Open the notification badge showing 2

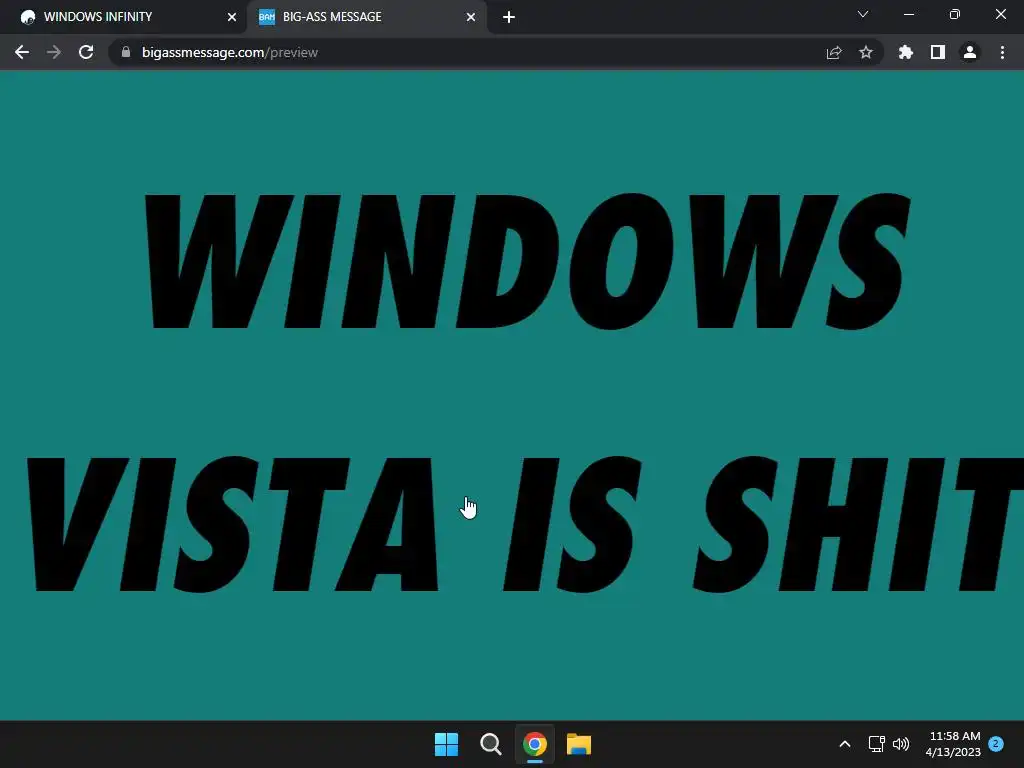click(996, 744)
